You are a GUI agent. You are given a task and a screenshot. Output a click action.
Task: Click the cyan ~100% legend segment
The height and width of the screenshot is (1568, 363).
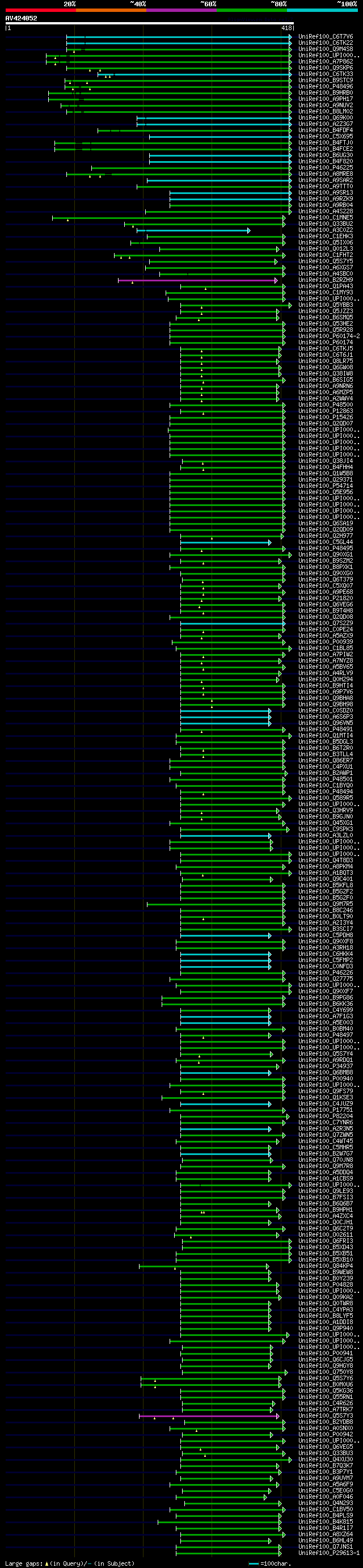click(x=322, y=10)
